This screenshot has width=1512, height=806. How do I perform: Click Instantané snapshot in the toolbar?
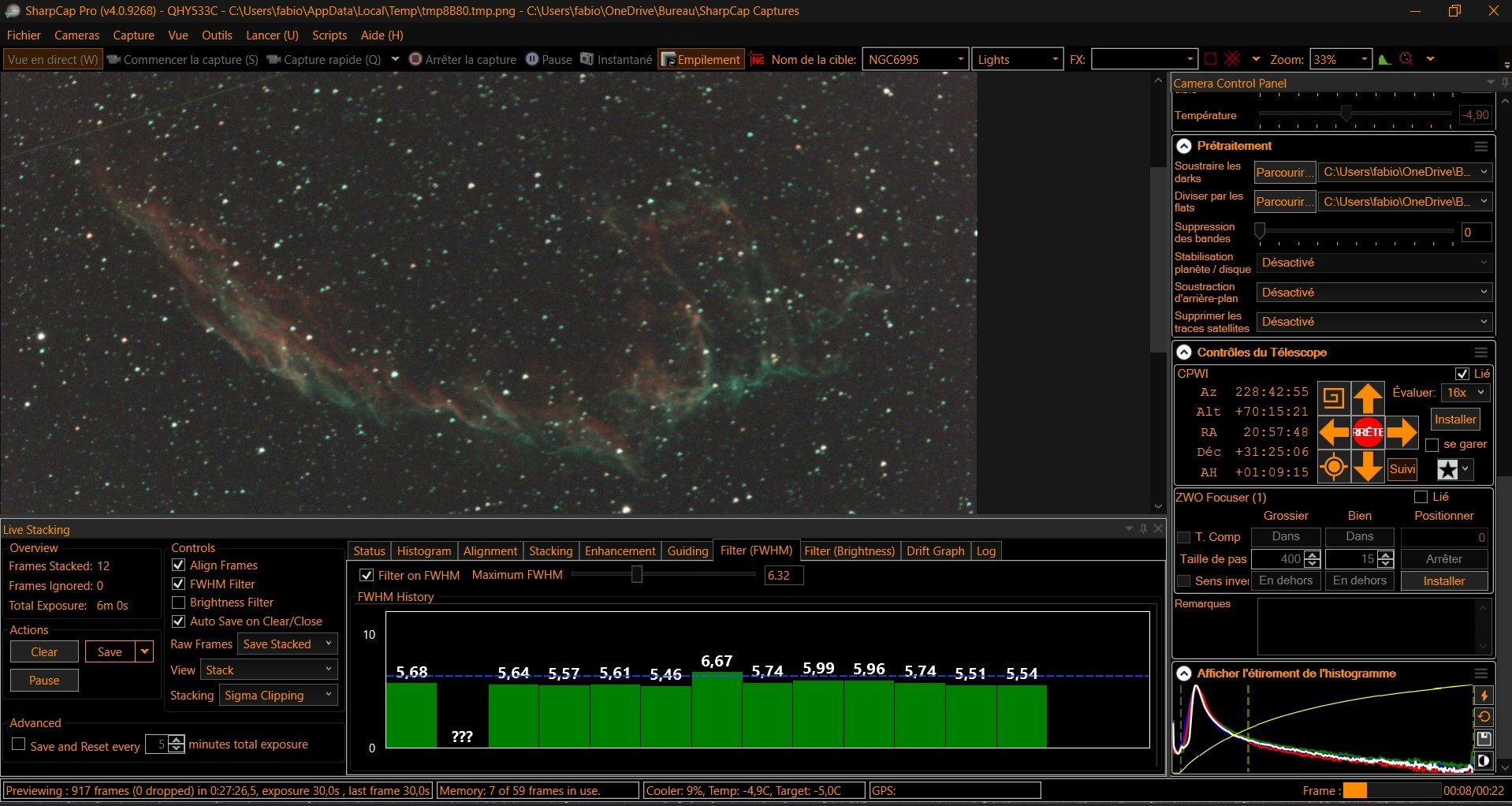pos(616,60)
